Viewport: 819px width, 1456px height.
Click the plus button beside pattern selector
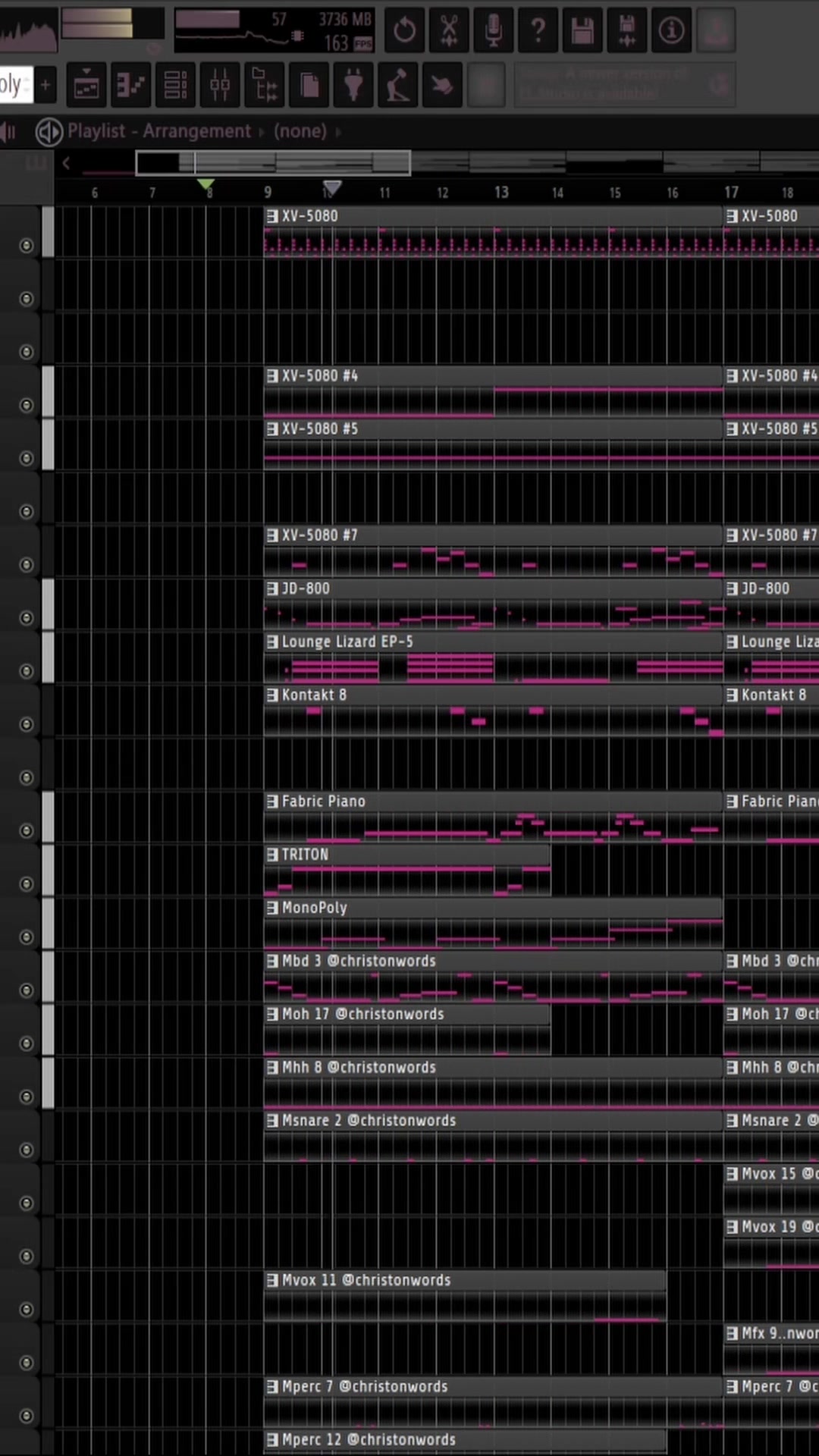45,85
